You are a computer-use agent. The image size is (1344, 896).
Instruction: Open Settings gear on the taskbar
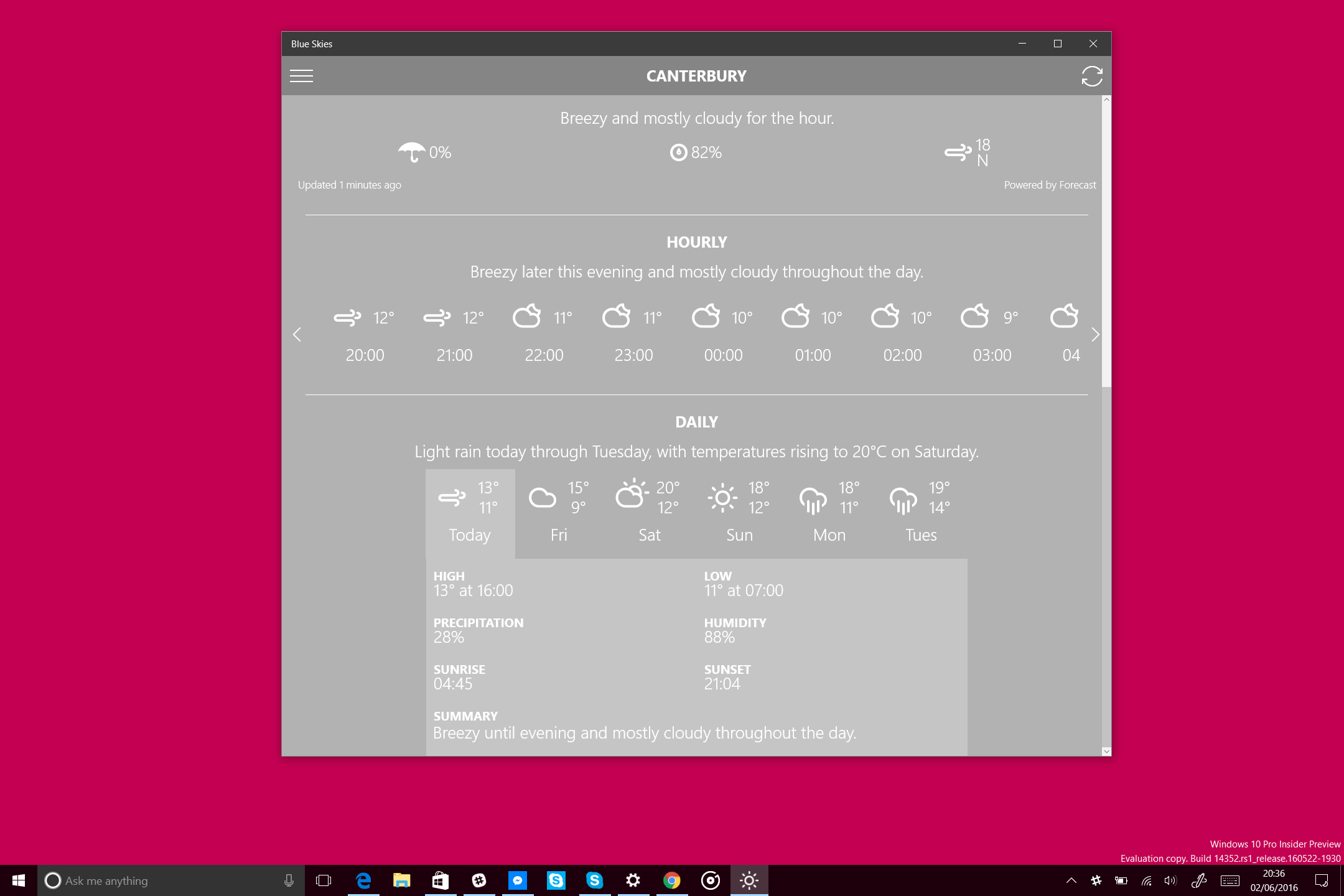[x=633, y=880]
